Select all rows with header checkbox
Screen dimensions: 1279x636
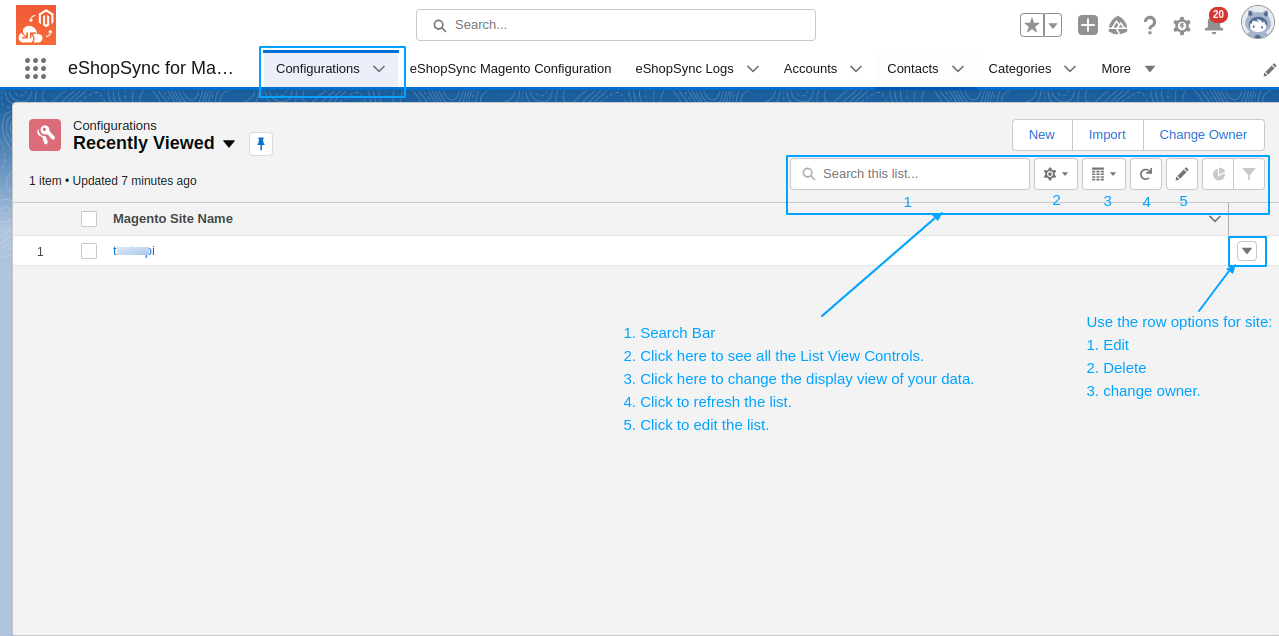pos(89,219)
